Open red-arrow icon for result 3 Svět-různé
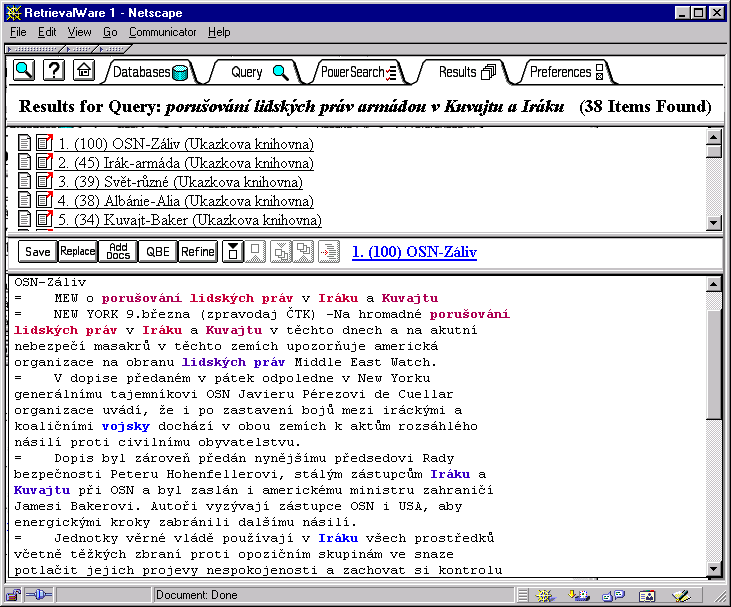The image size is (731, 607). [44, 181]
